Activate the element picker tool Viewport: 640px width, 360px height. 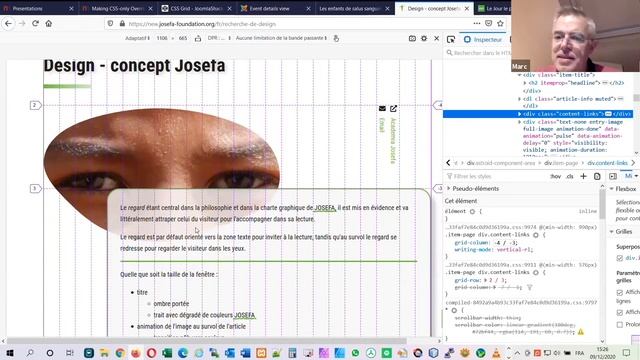coord(451,40)
